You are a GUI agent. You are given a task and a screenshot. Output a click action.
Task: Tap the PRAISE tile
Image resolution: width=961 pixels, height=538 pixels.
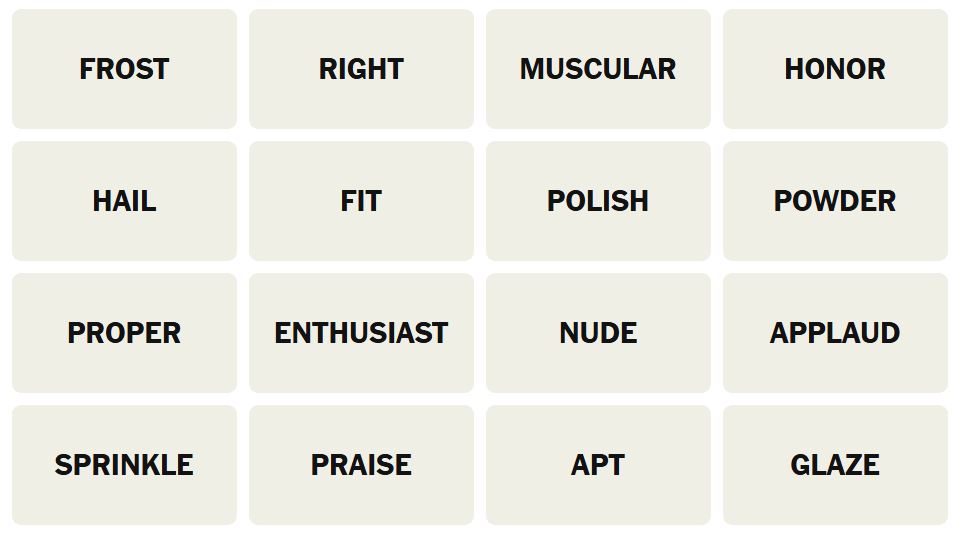click(x=362, y=465)
